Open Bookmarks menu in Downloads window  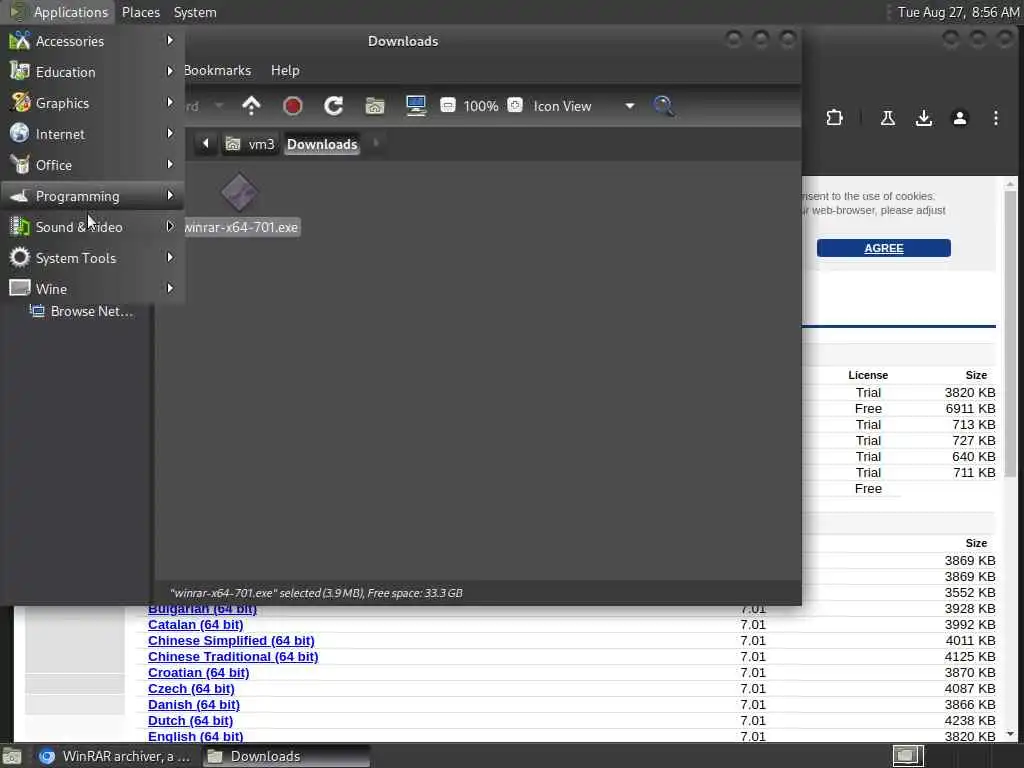(217, 70)
